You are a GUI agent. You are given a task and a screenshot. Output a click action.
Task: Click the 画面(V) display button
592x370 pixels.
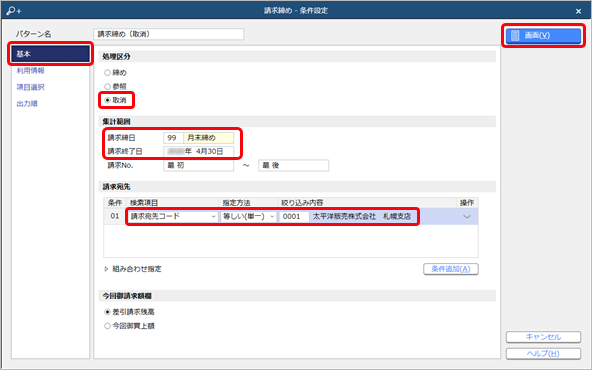point(543,35)
